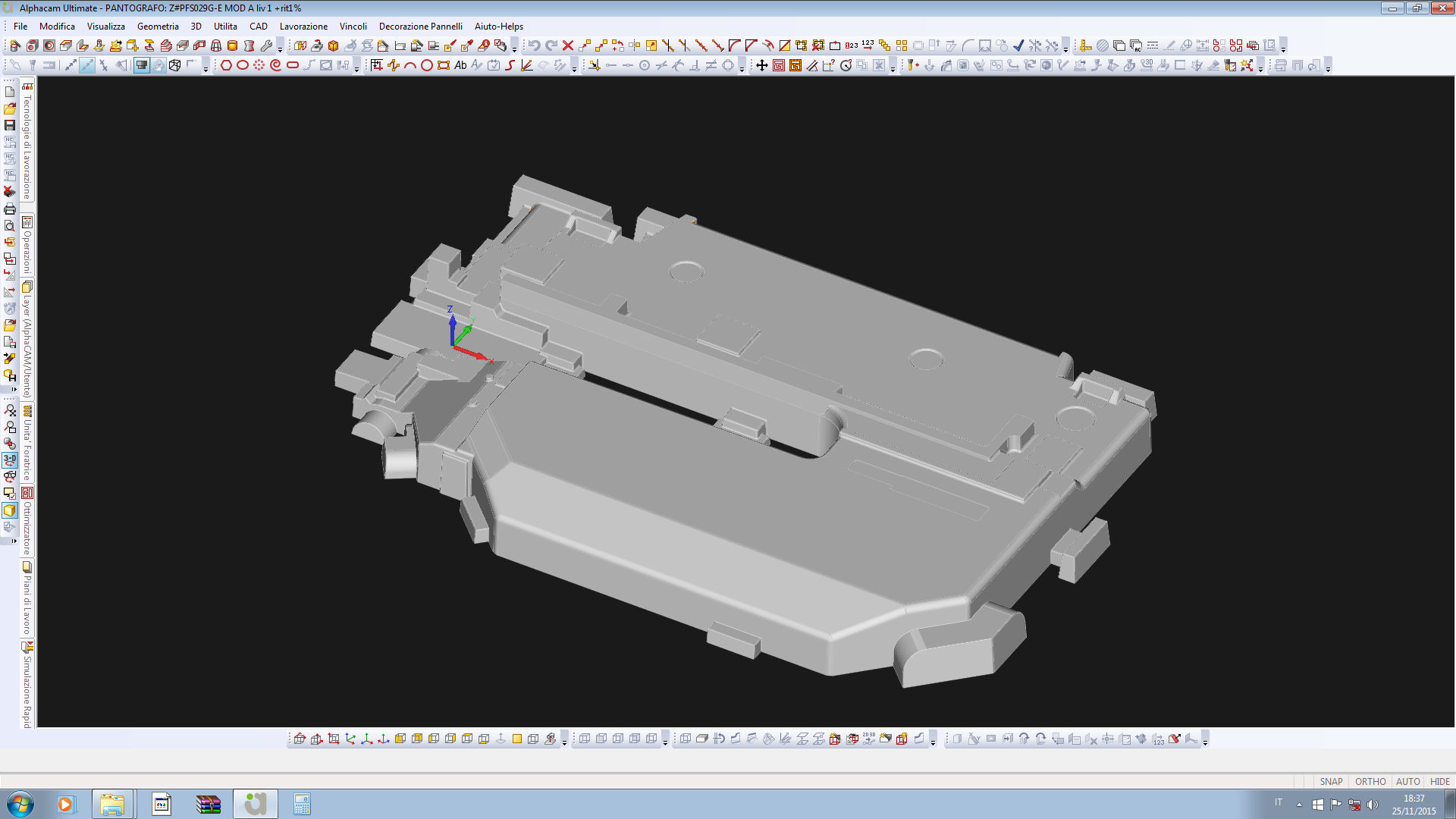Viewport: 1456px width, 819px height.
Task: Click the blue checkmark toolbar icon
Action: [x=1018, y=45]
